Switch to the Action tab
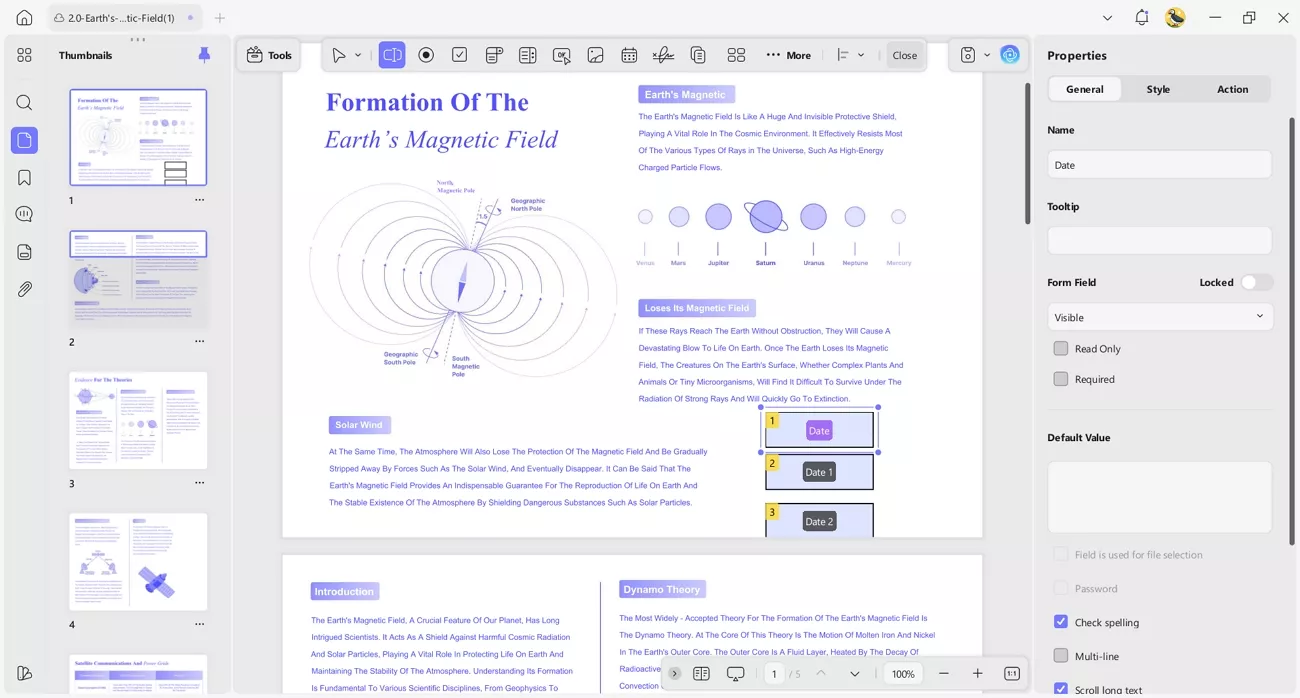 (1232, 89)
